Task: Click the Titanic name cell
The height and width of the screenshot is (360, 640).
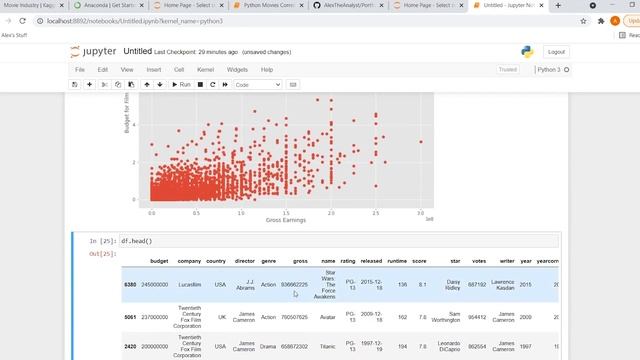Action: [x=327, y=347]
